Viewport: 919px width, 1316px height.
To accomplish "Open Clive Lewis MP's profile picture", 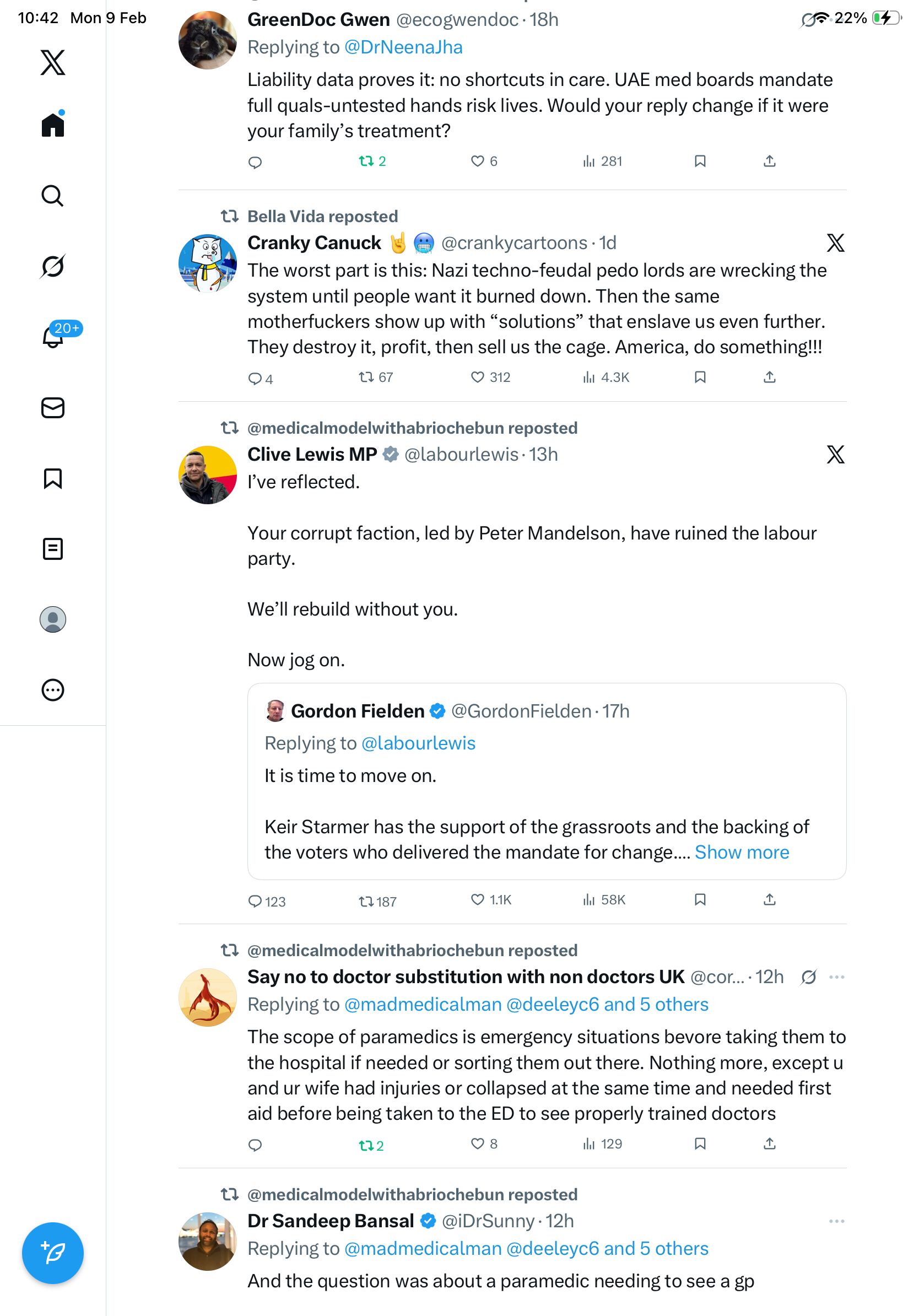I will tap(207, 475).
